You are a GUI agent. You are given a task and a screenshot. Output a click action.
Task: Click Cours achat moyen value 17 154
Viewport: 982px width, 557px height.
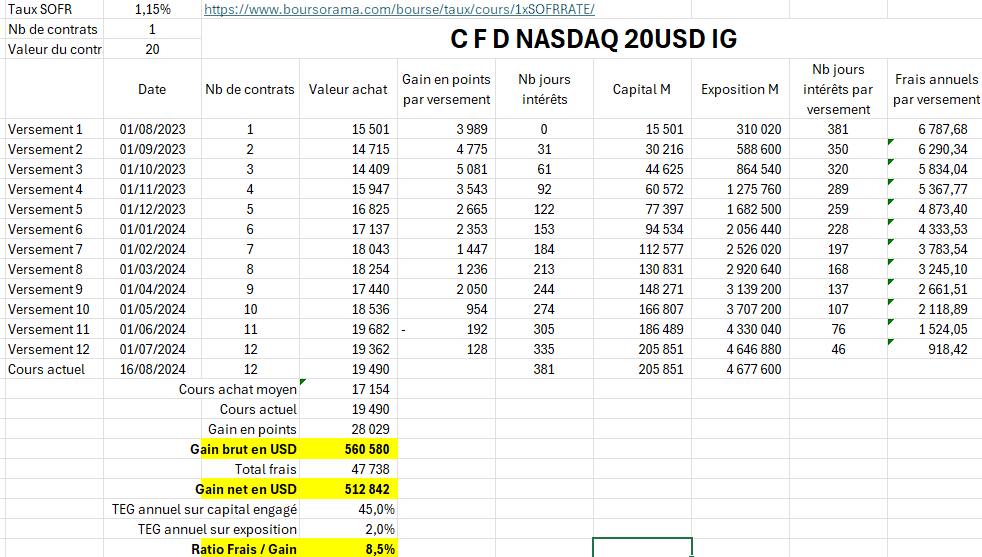point(348,390)
